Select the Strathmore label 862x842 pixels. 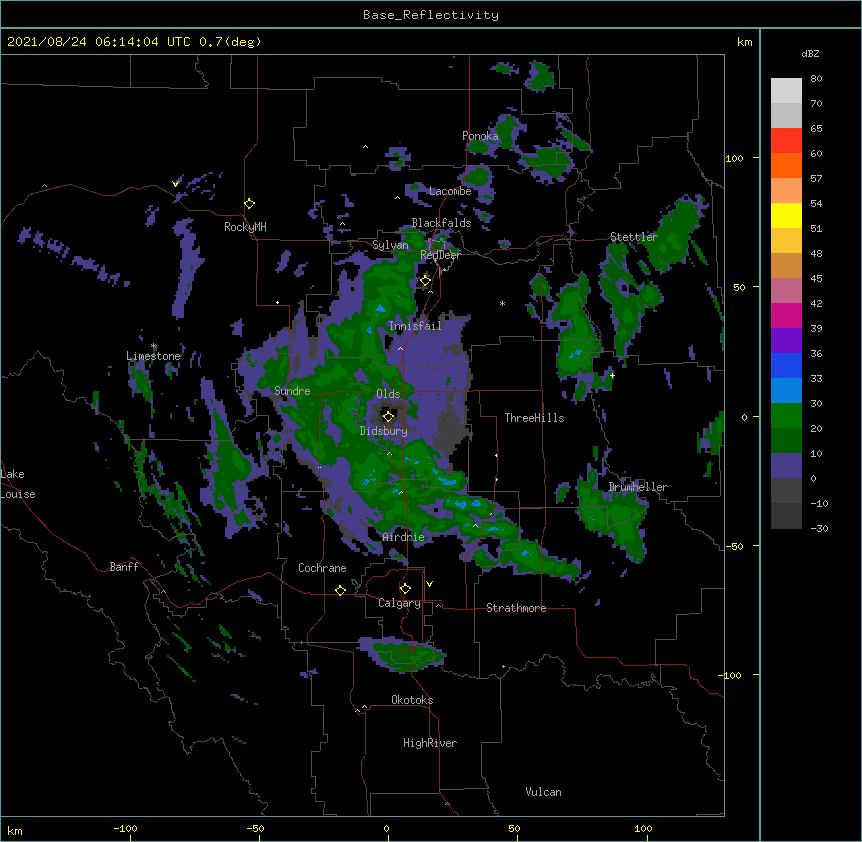click(516, 608)
